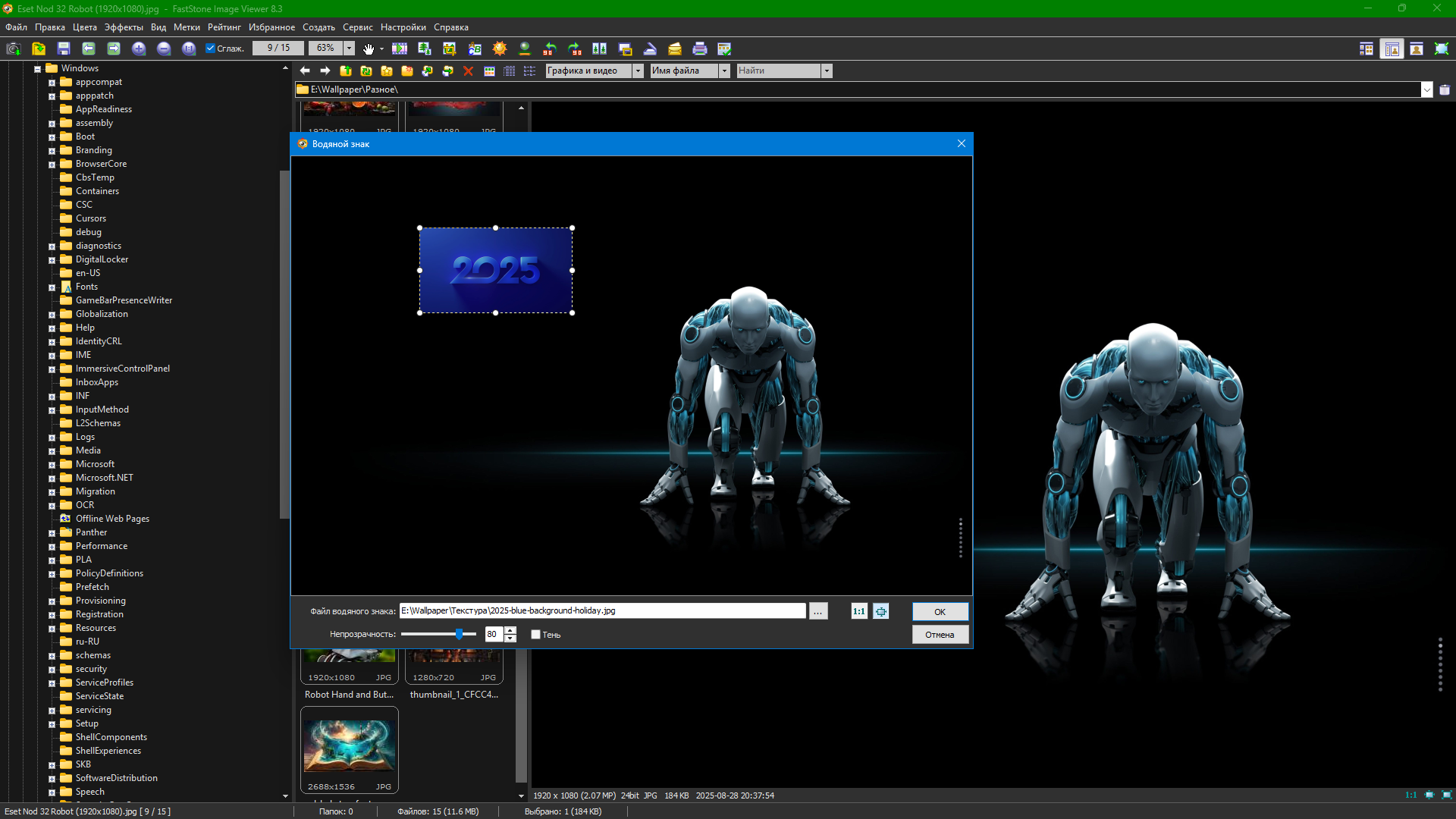The width and height of the screenshot is (1456, 819).
Task: Open the Crop tool icon
Action: tap(450, 49)
